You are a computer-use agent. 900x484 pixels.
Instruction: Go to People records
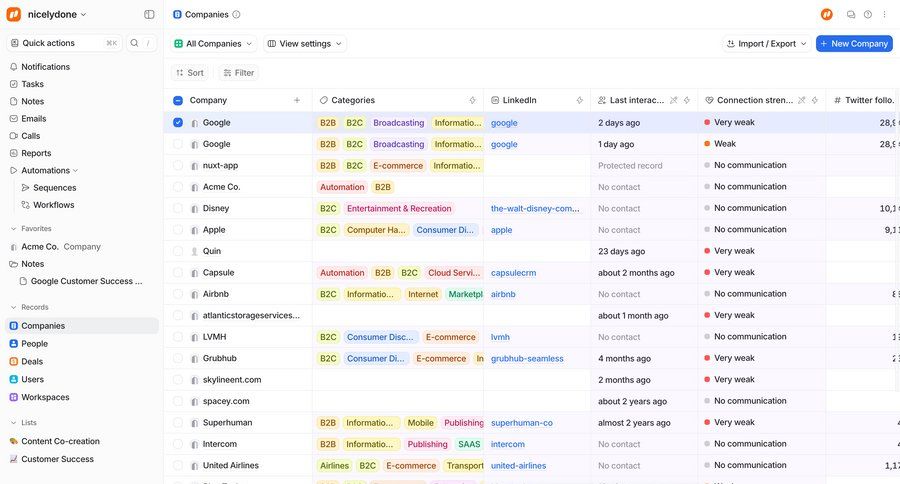click(80, 343)
